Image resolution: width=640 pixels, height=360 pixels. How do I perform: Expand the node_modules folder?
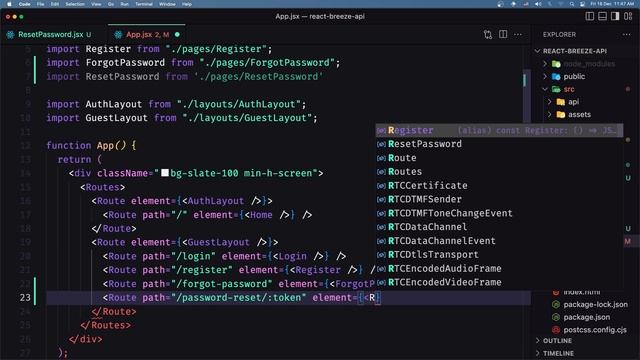point(545,64)
